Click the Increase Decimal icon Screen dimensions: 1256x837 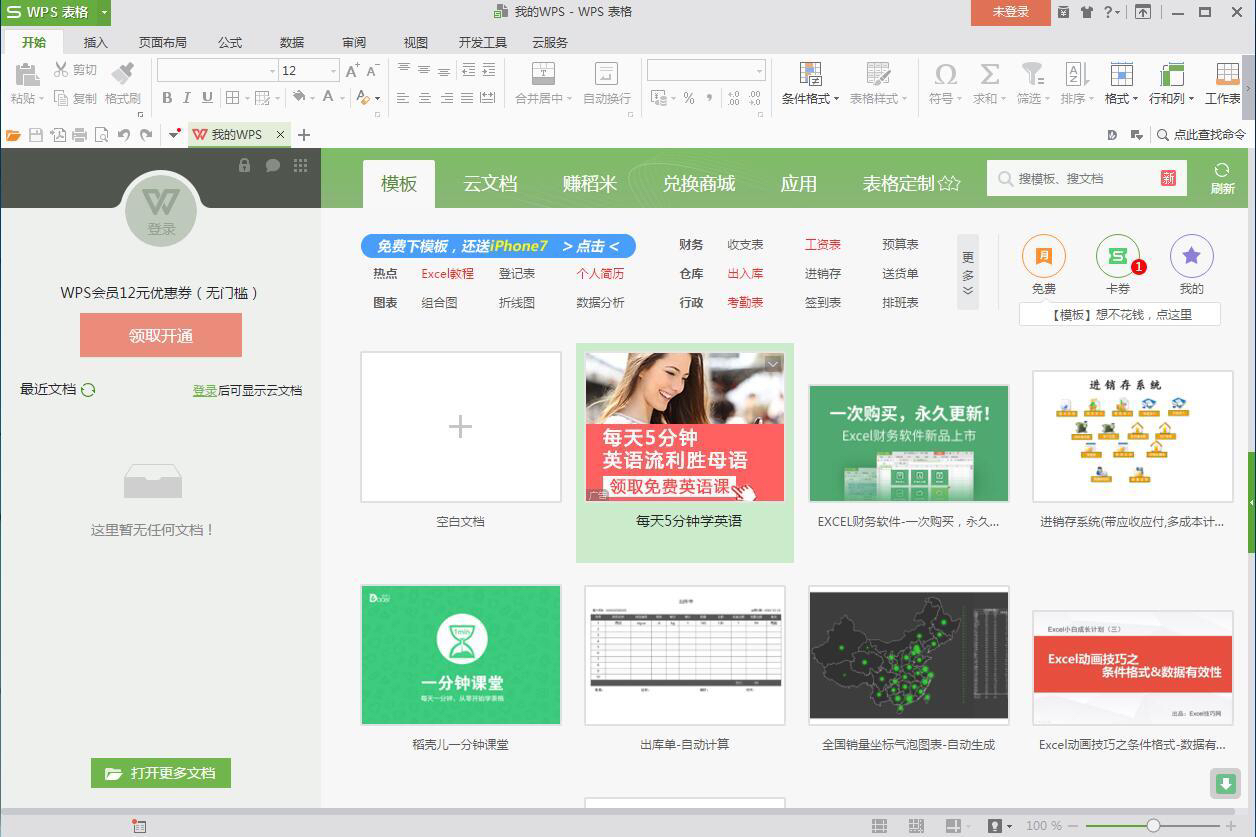pos(733,98)
